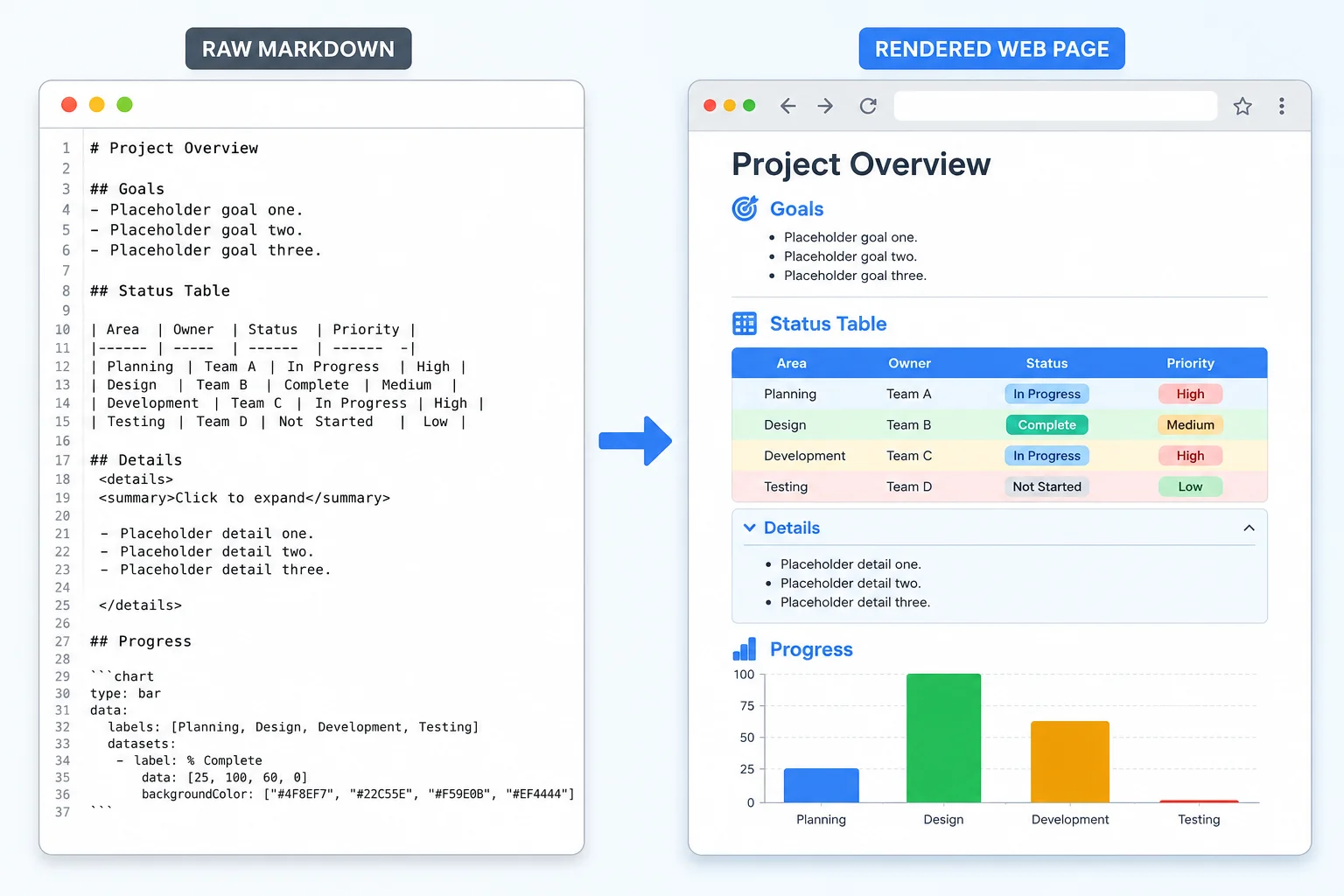The height and width of the screenshot is (896, 1344).
Task: Click the browser forward arrow
Action: [825, 106]
